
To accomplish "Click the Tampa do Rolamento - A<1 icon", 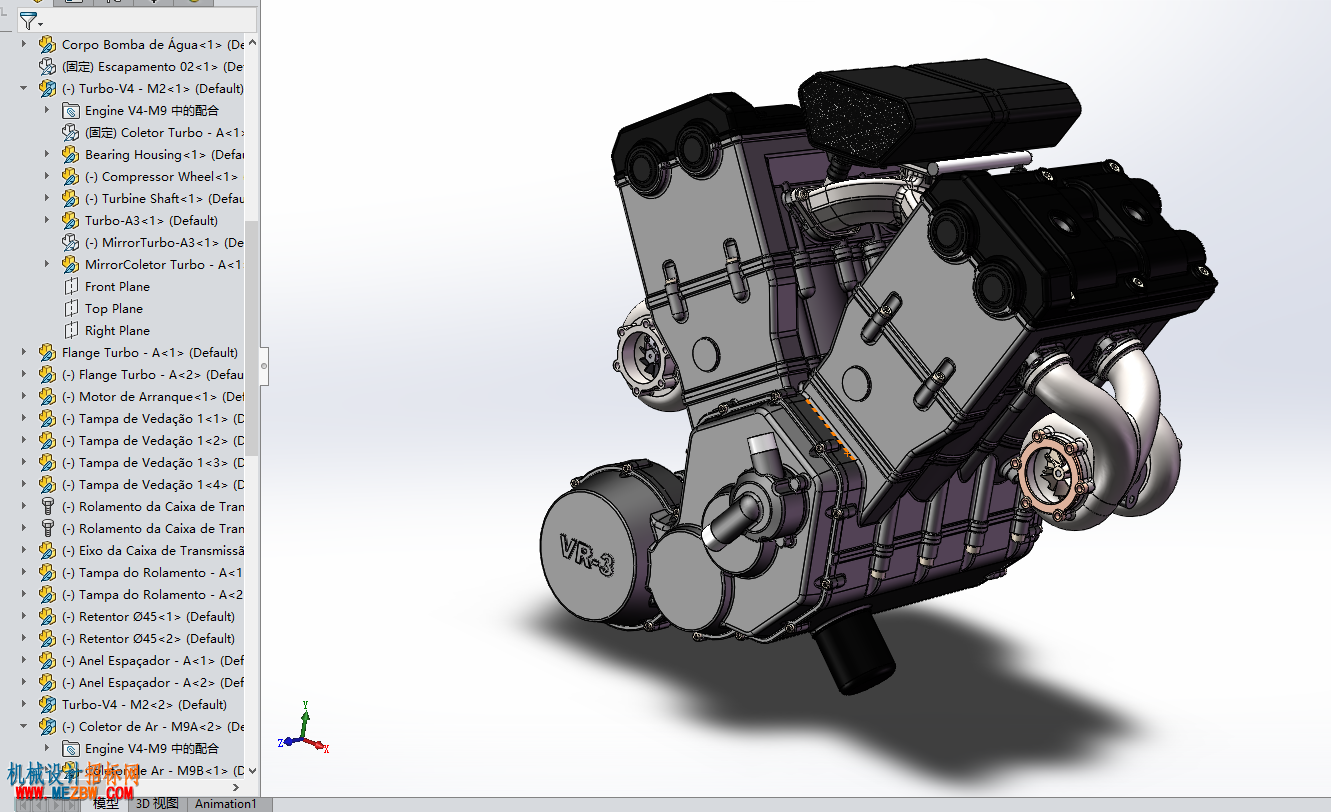I will (47, 572).
